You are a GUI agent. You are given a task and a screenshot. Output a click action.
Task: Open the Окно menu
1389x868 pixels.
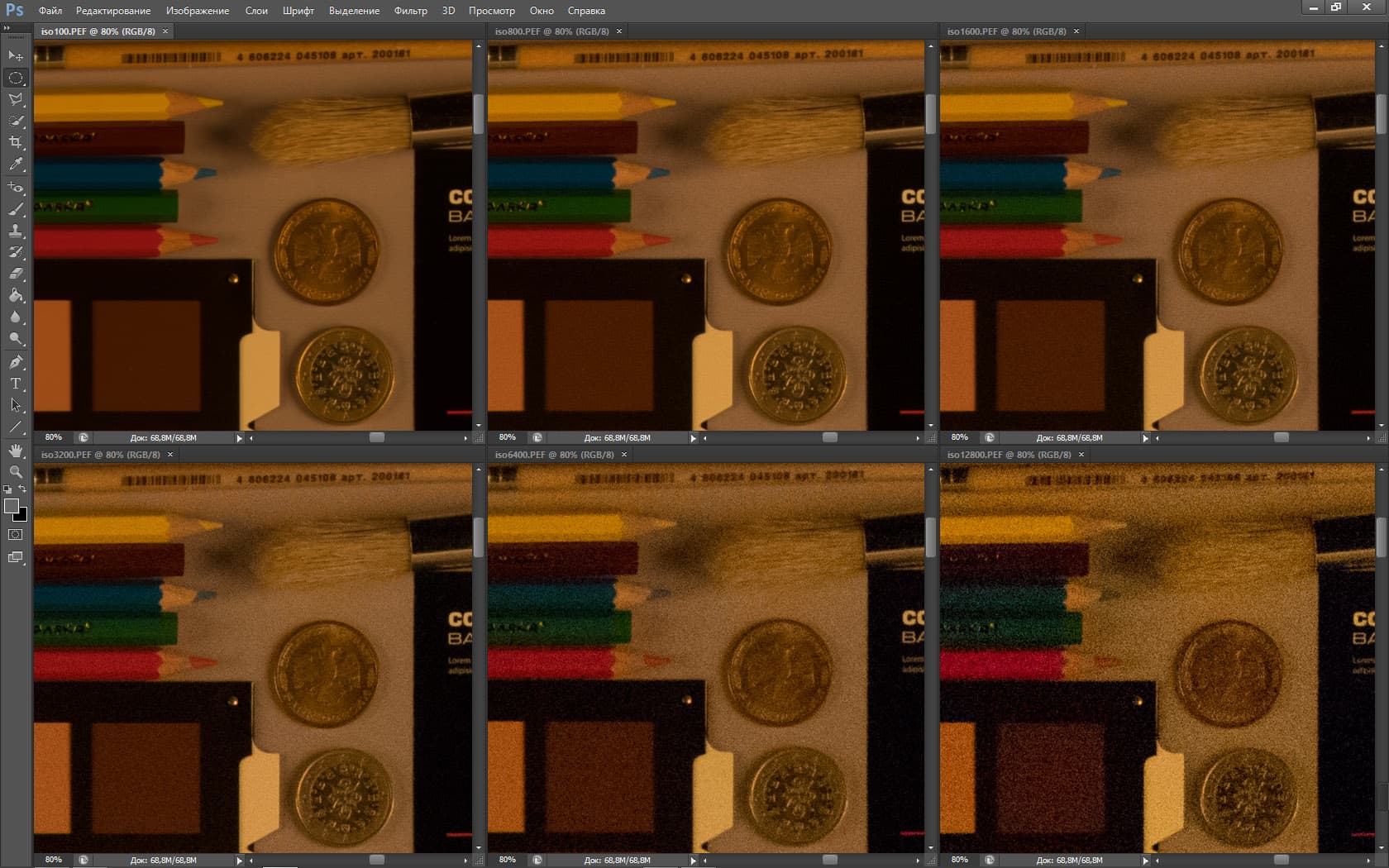click(x=542, y=11)
